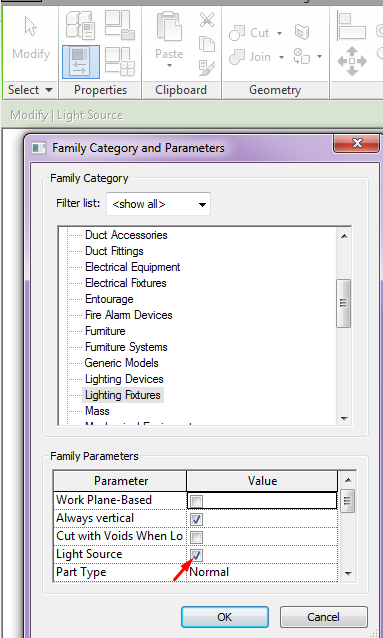Click the highlighted Properties palette icon

[x=81, y=62]
